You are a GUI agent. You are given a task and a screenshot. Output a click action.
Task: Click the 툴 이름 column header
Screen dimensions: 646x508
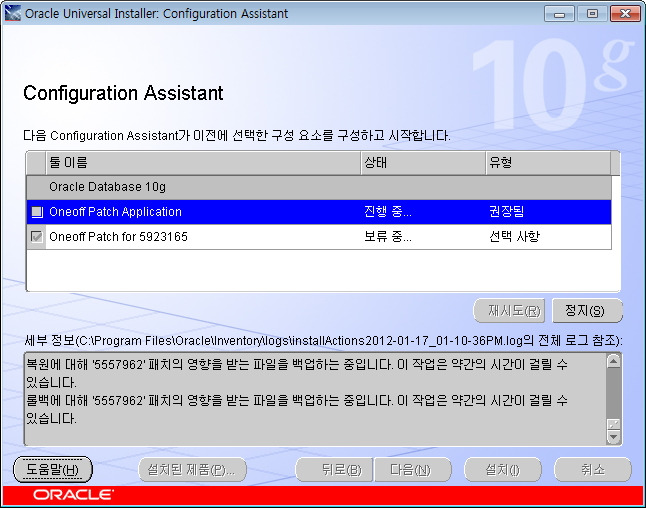(203, 162)
